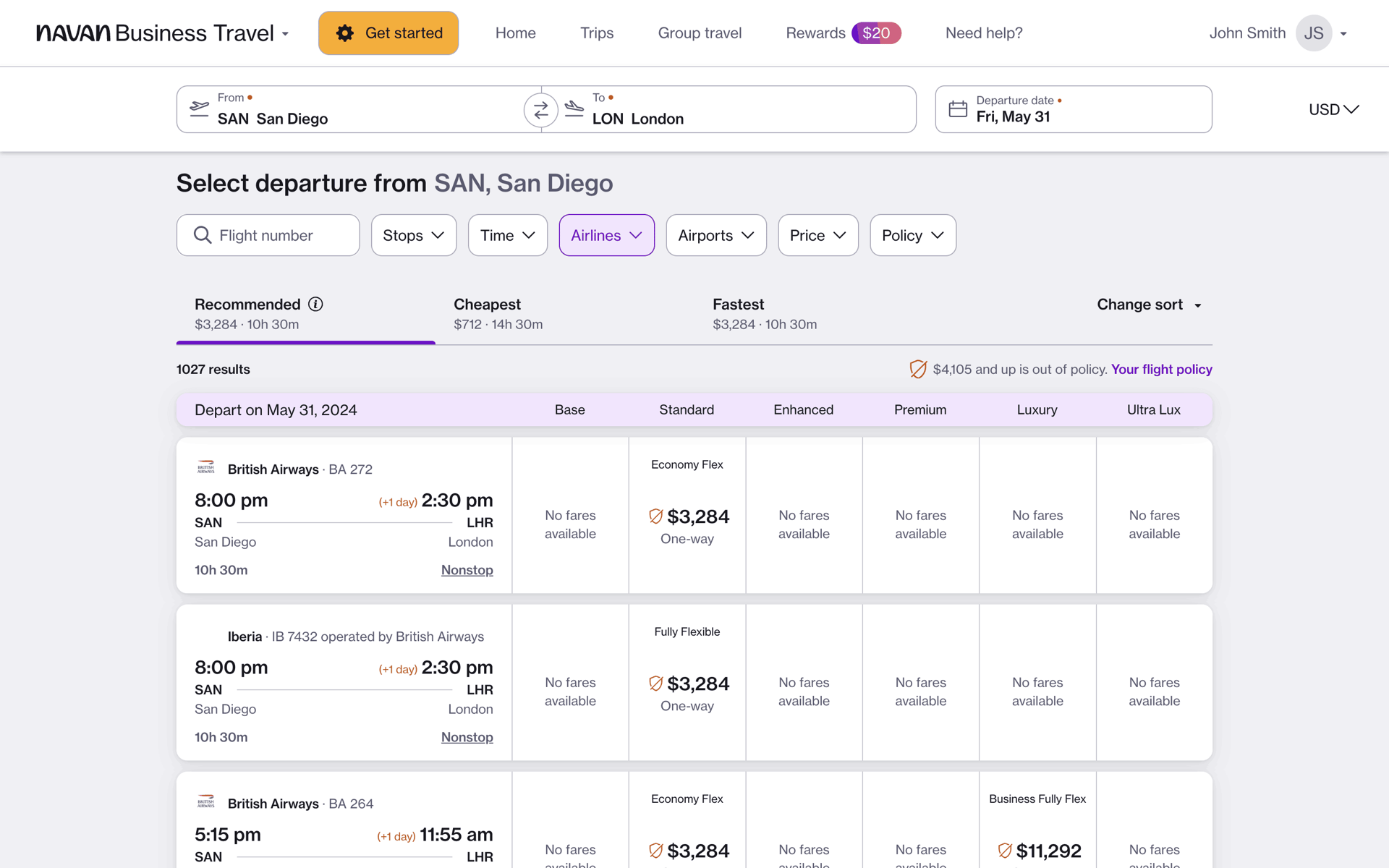Click policy shield icon beside $11,292
The width and height of the screenshot is (1389, 868).
point(1005,851)
